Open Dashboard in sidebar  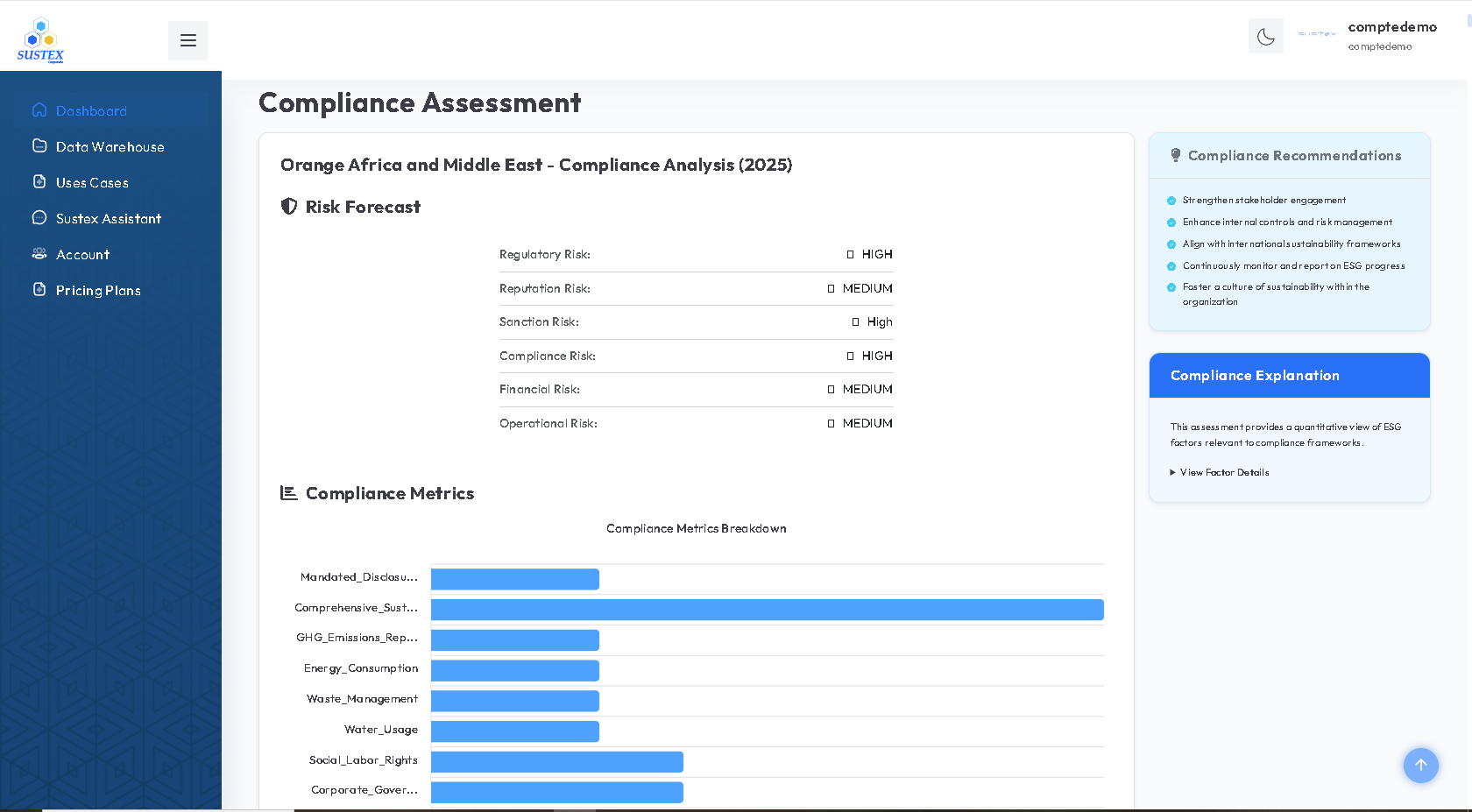click(111, 110)
